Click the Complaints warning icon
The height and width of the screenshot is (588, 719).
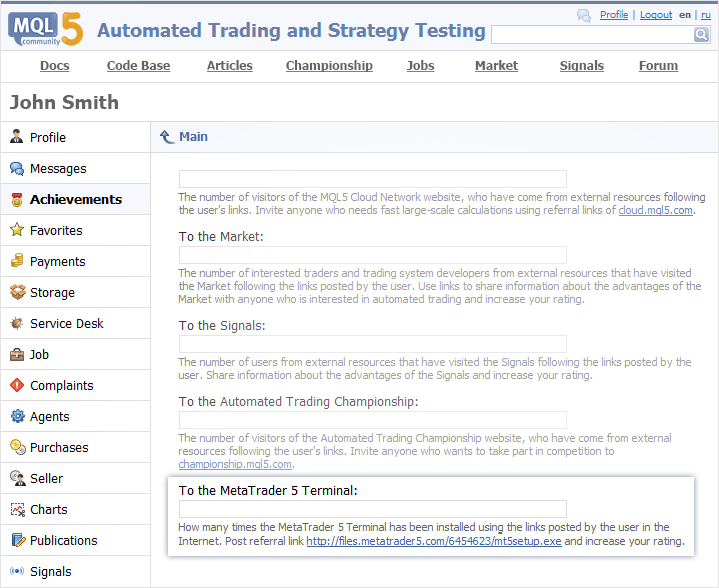pos(17,386)
